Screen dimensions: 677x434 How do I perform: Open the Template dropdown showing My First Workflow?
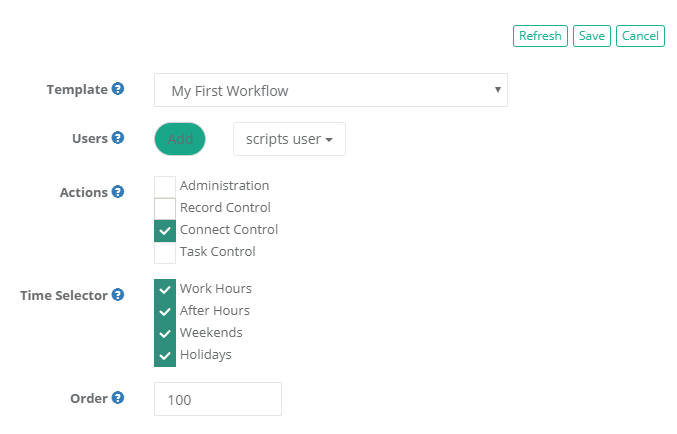pyautogui.click(x=330, y=90)
